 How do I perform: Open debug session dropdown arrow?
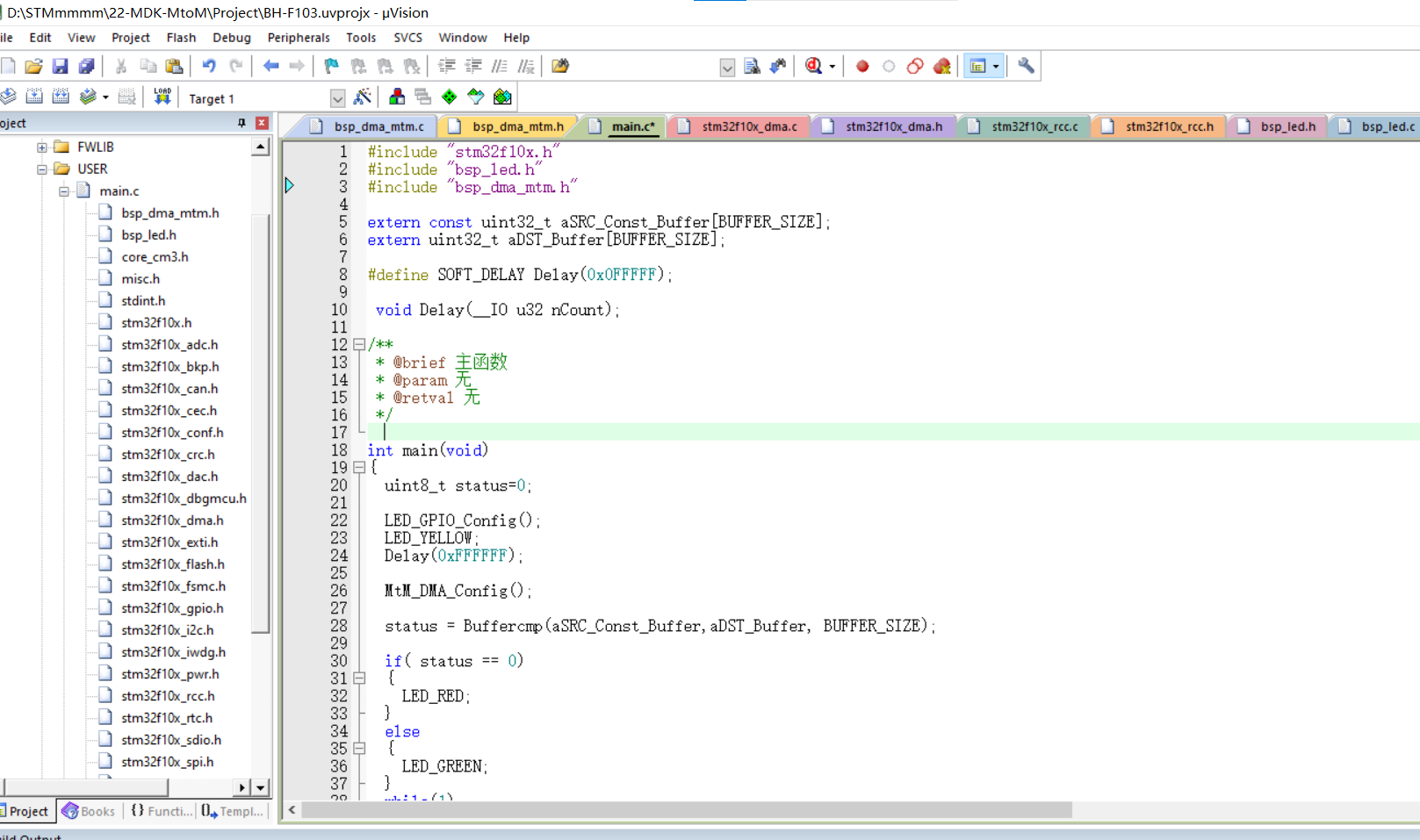[x=832, y=67]
